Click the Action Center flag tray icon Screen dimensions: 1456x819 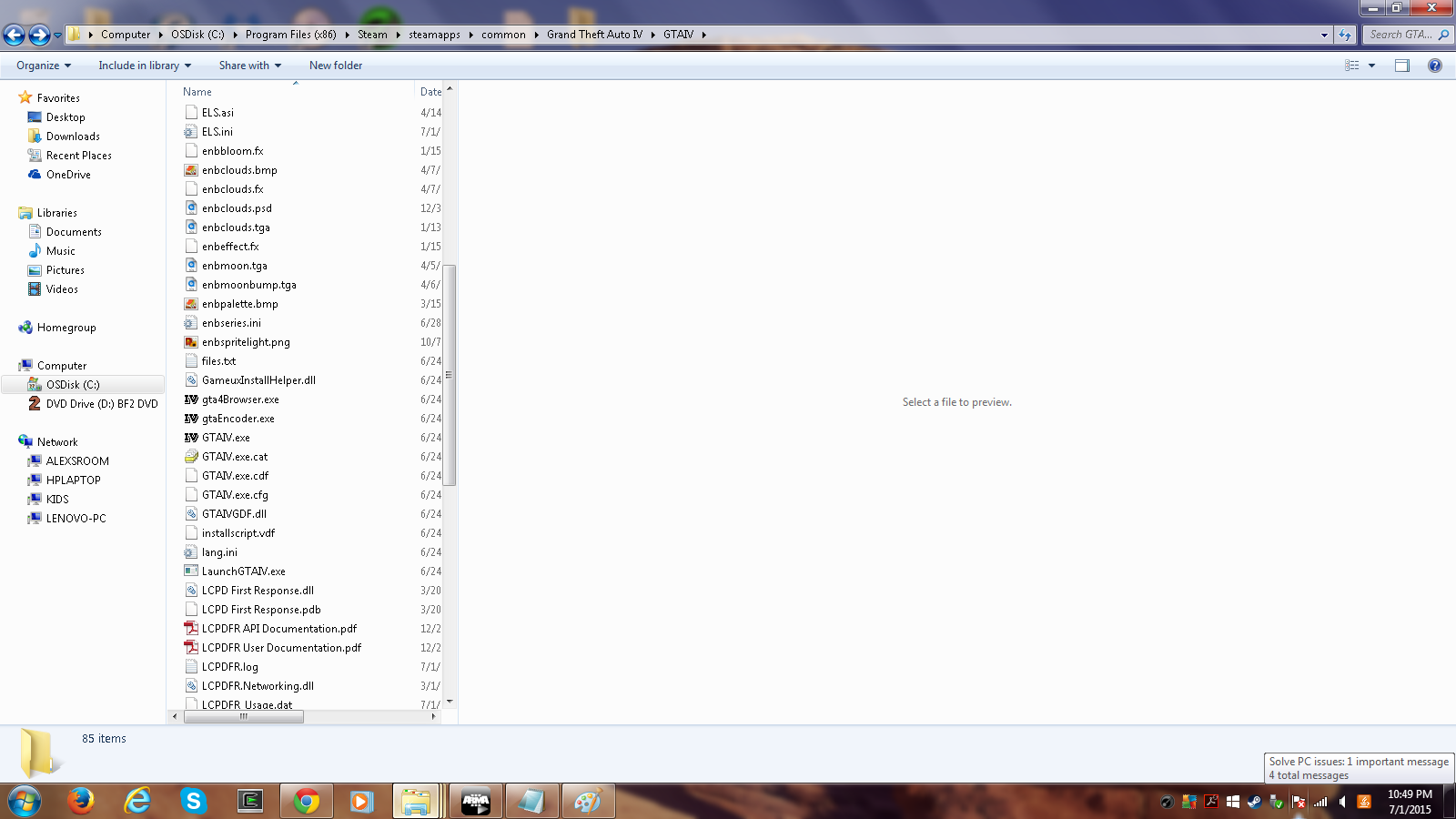1299,802
